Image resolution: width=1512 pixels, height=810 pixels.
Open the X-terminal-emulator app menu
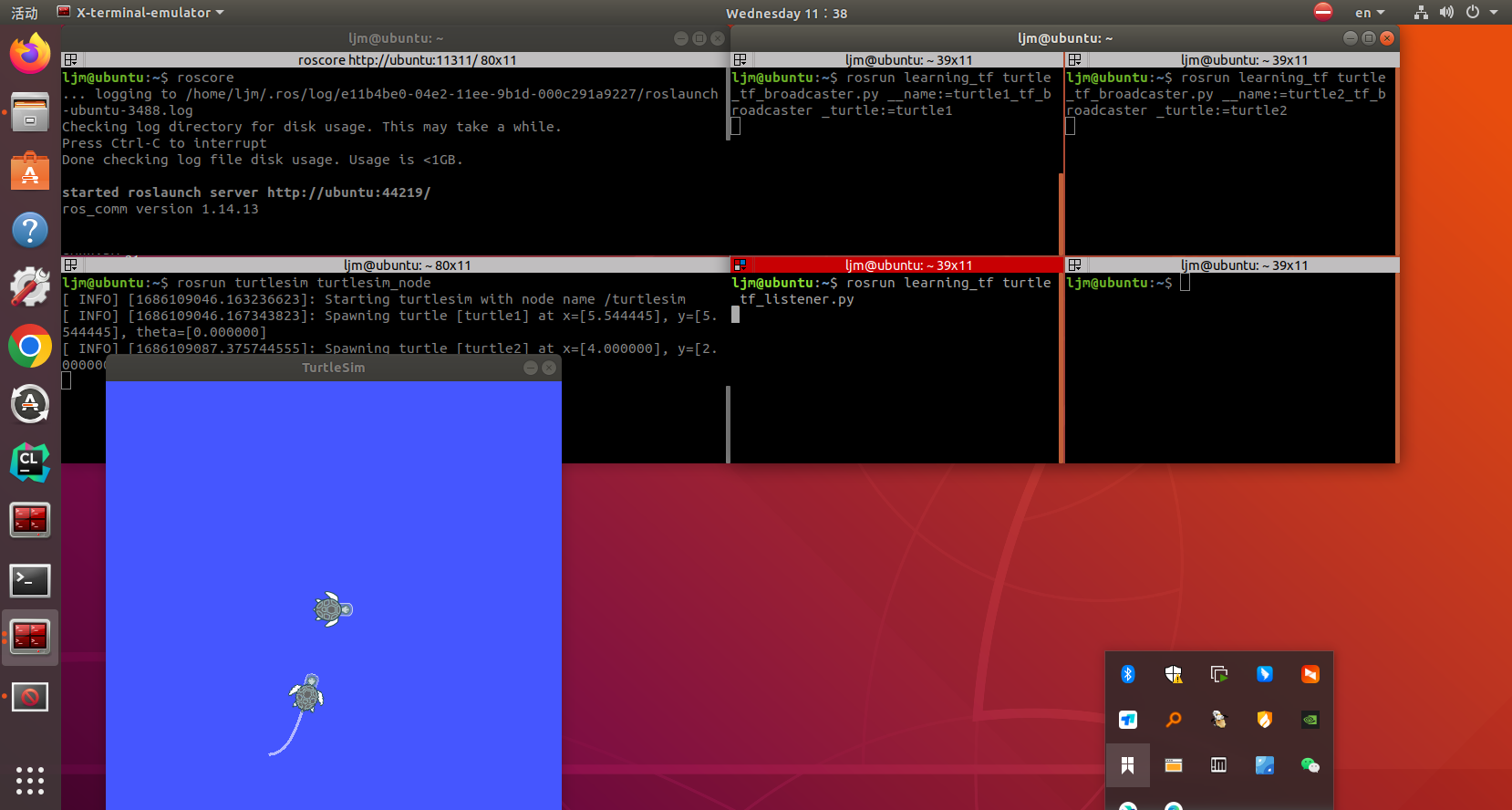(x=140, y=13)
